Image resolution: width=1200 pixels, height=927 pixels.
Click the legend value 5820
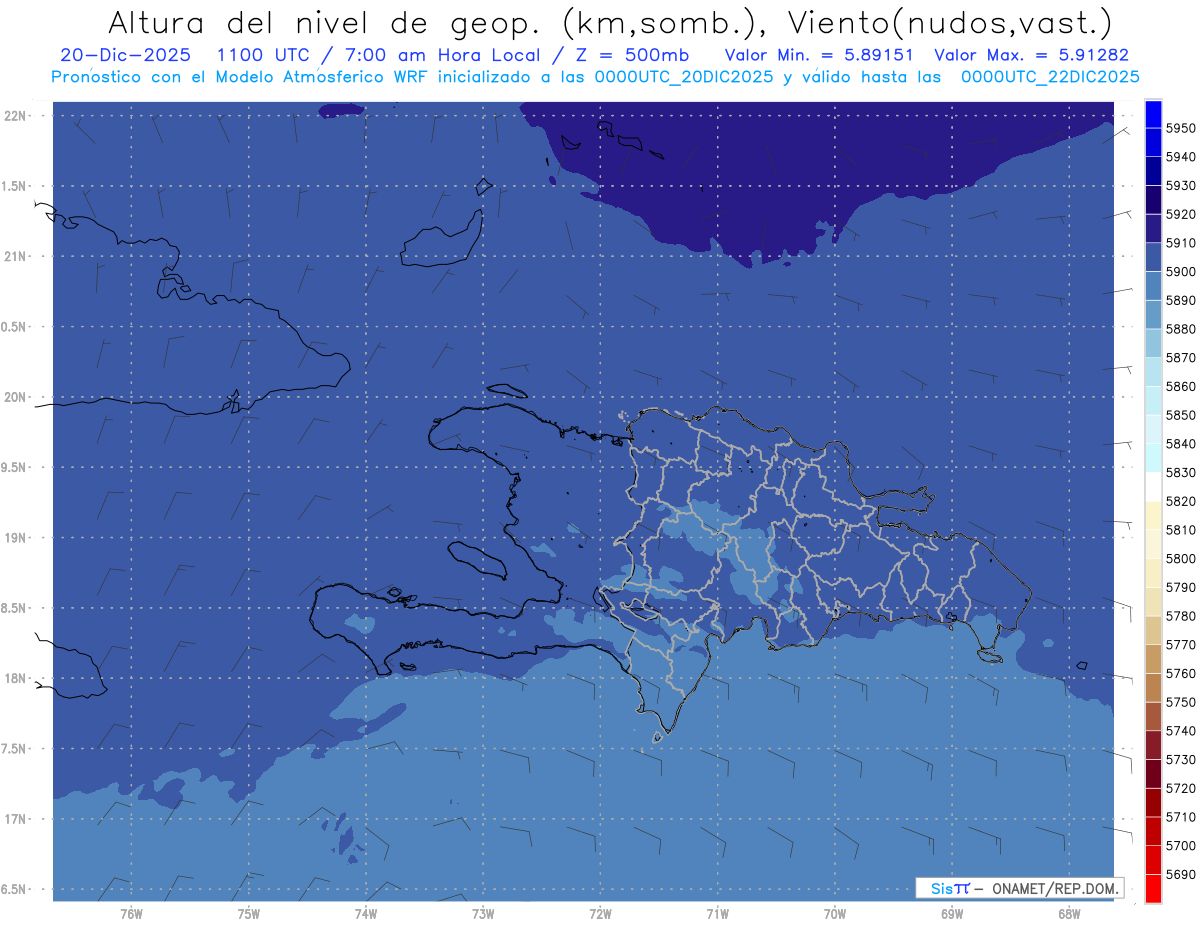(1180, 501)
